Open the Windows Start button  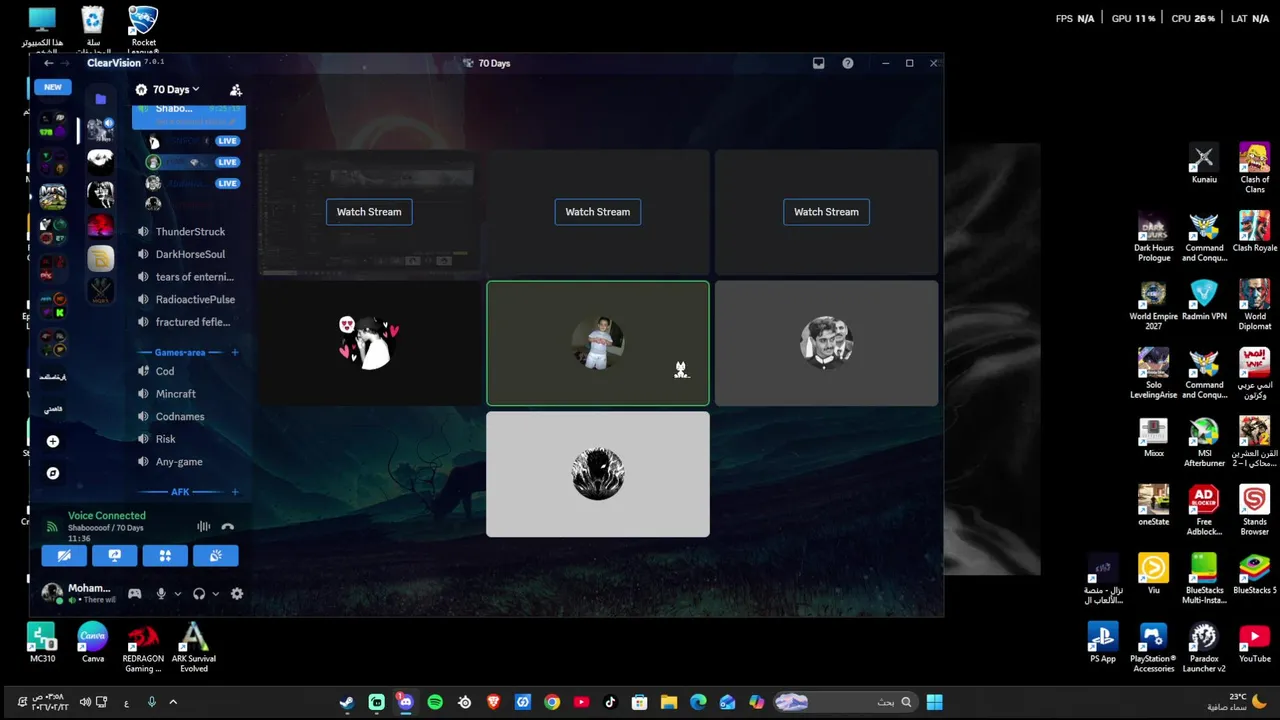click(934, 702)
